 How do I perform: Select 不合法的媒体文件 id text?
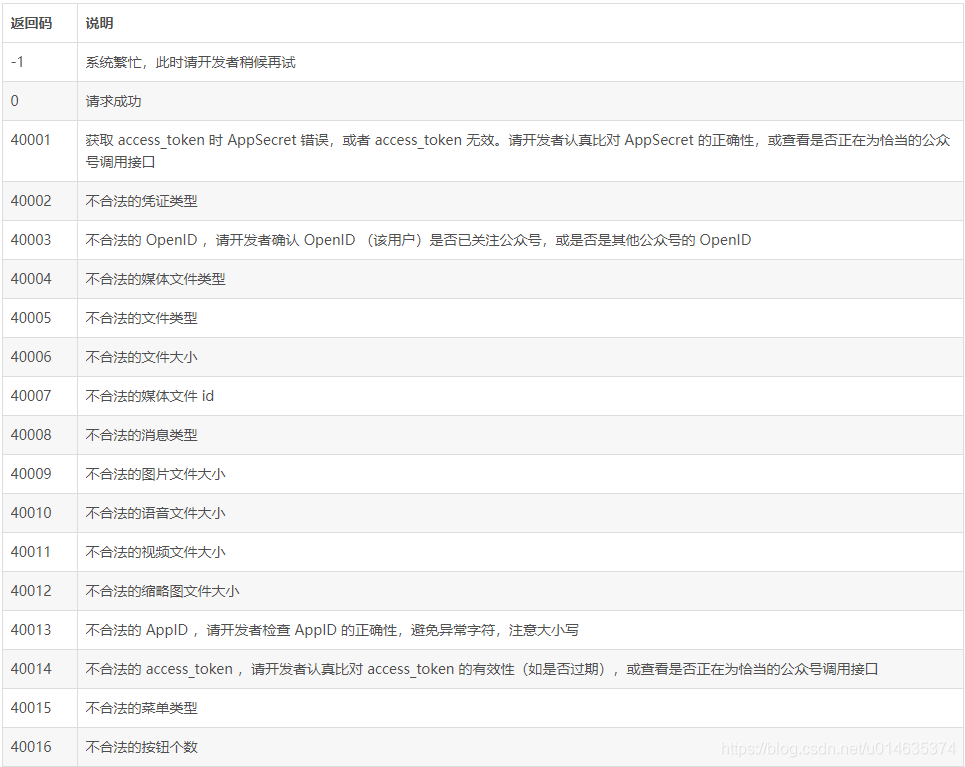150,396
